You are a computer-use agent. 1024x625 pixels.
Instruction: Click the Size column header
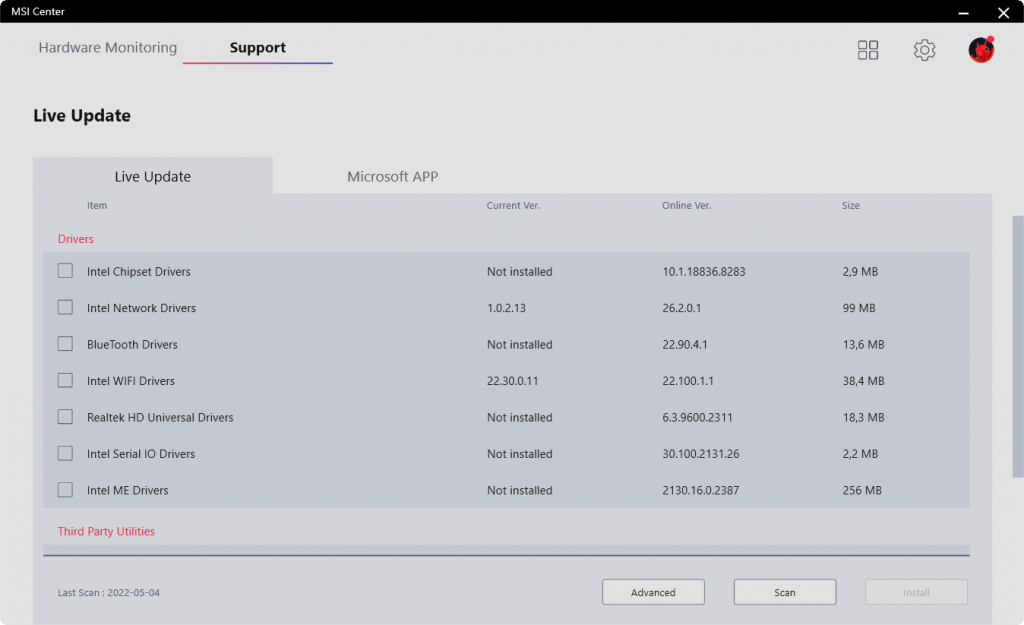pos(850,206)
